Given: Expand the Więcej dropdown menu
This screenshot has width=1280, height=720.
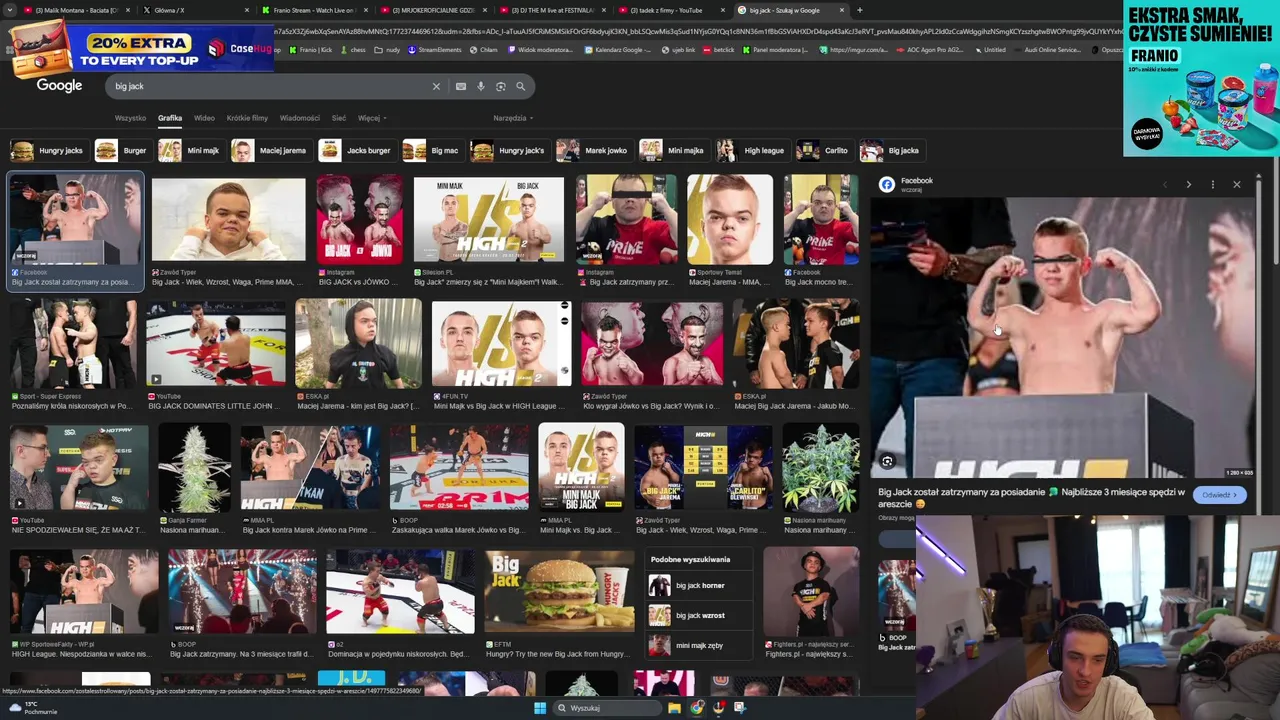Looking at the screenshot, I should (x=372, y=118).
